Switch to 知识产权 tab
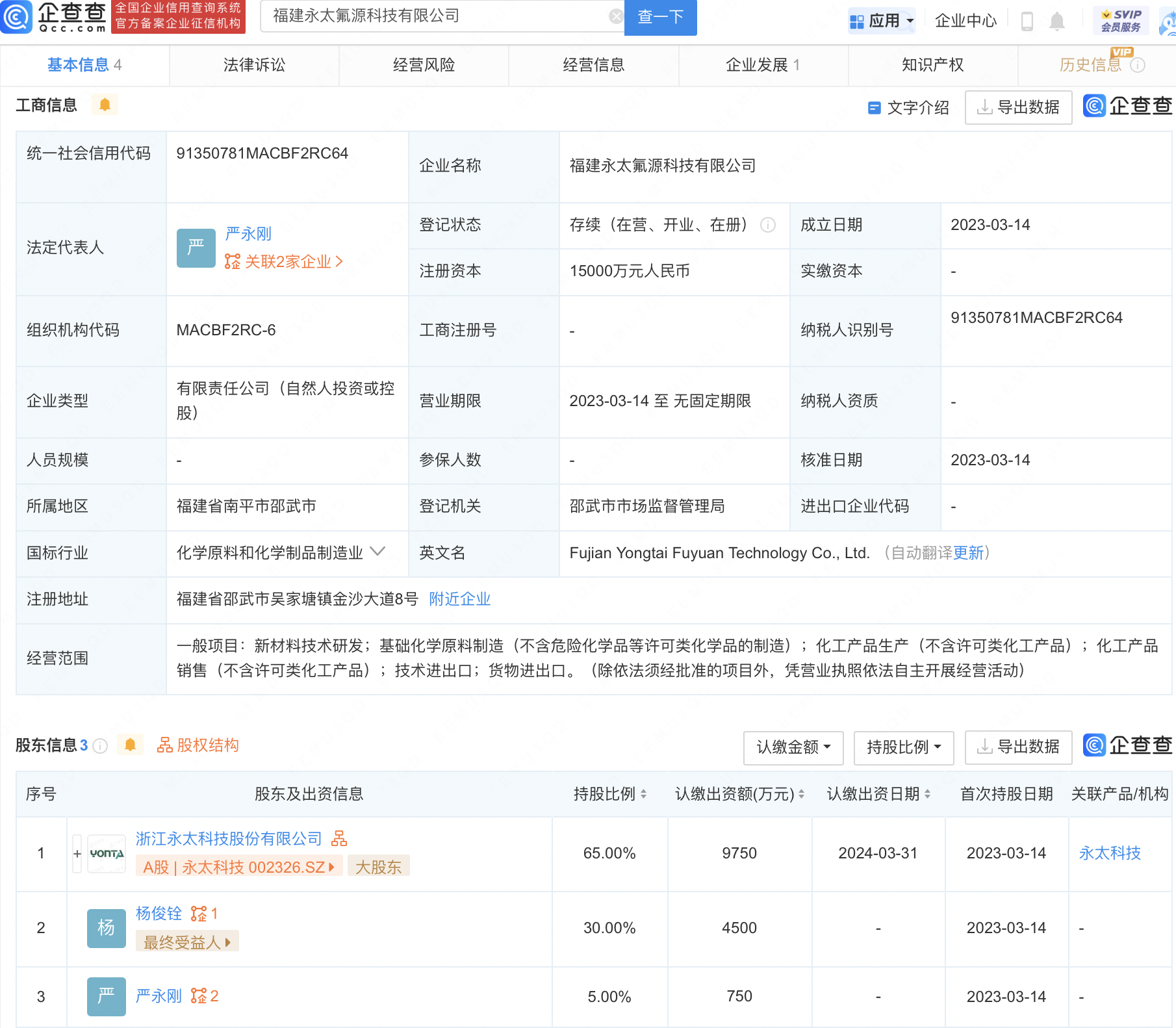 pos(932,65)
